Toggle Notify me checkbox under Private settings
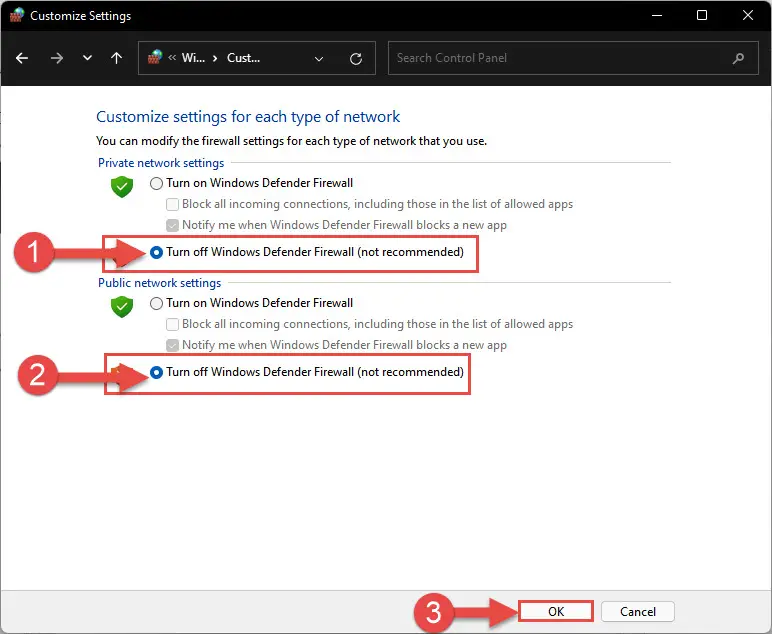The image size is (772, 634). coord(336,225)
